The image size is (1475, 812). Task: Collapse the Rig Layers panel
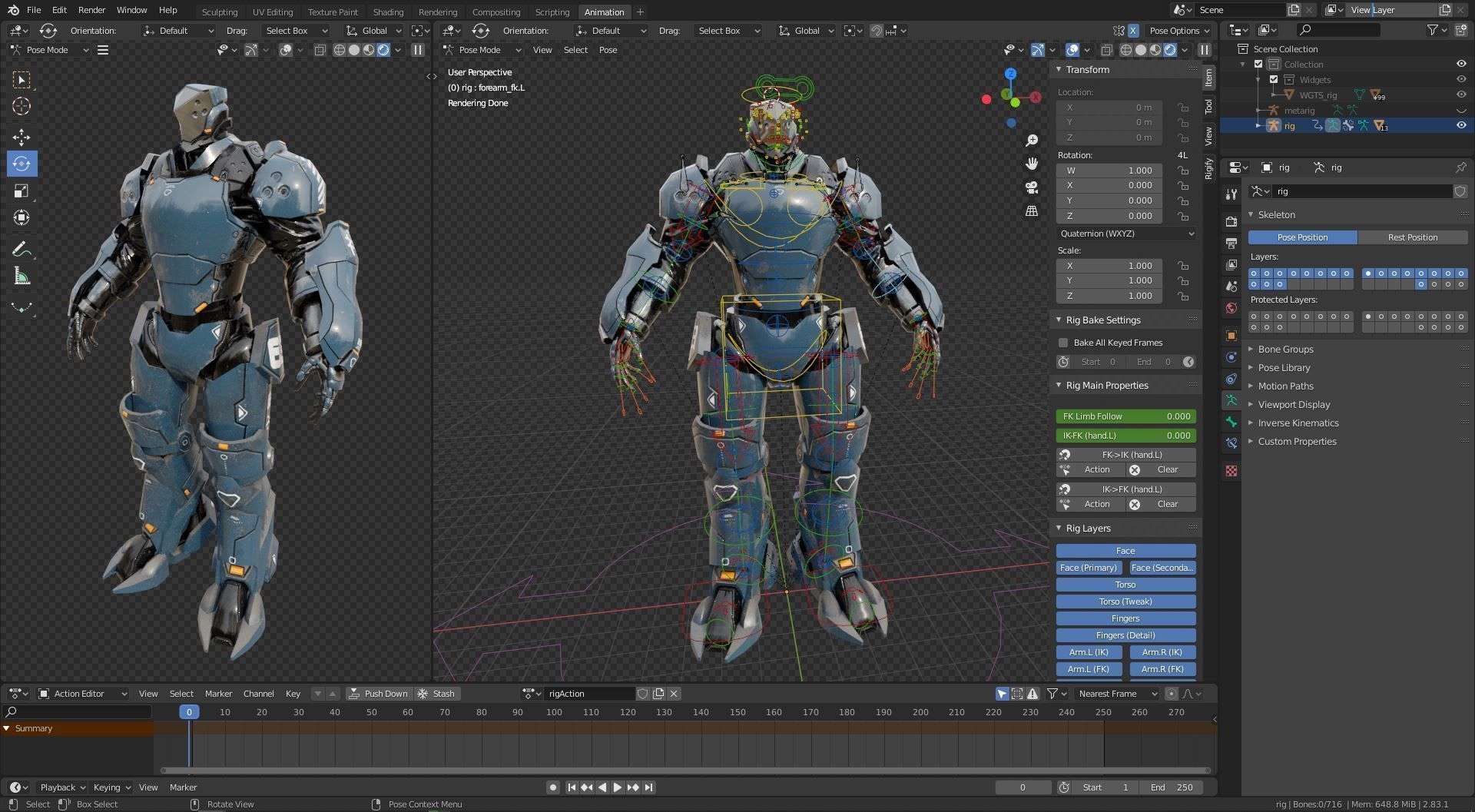[1088, 528]
